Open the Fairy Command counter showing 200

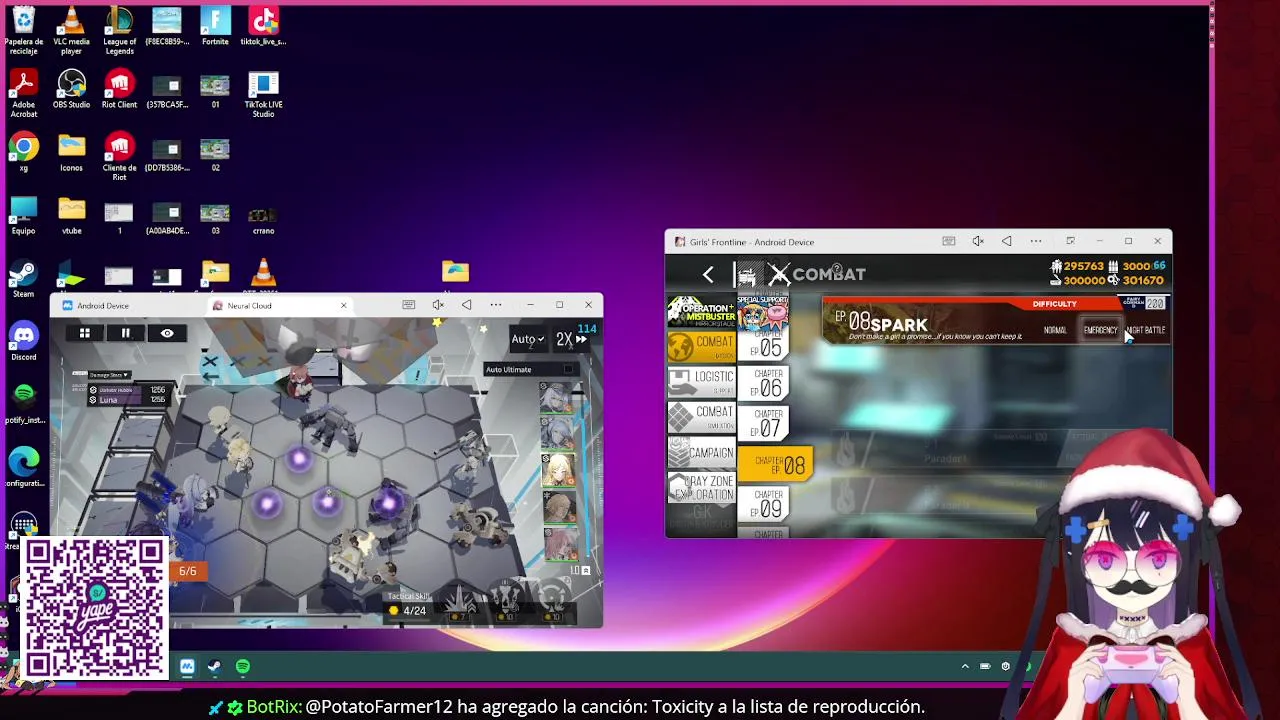pyautogui.click(x=1144, y=302)
